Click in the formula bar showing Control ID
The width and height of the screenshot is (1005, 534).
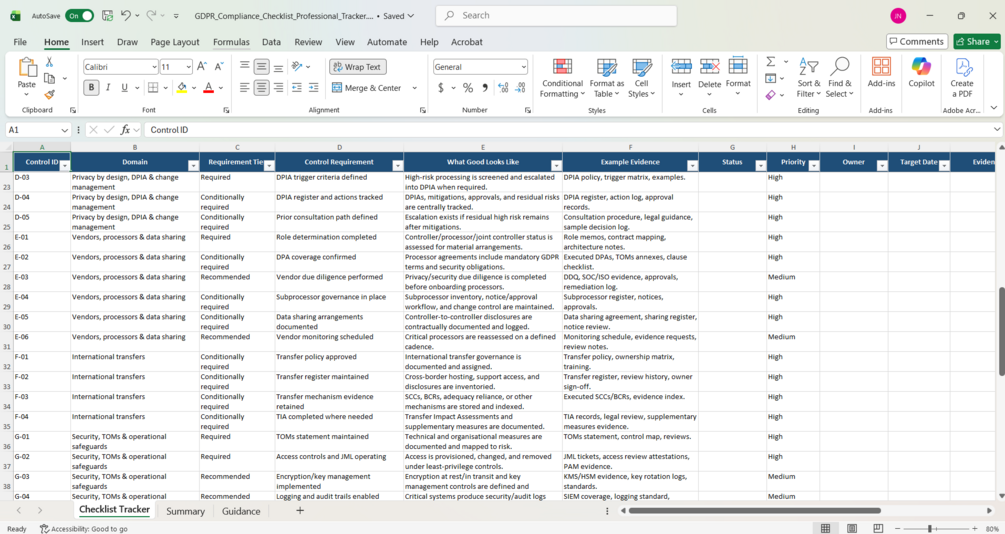(568, 130)
